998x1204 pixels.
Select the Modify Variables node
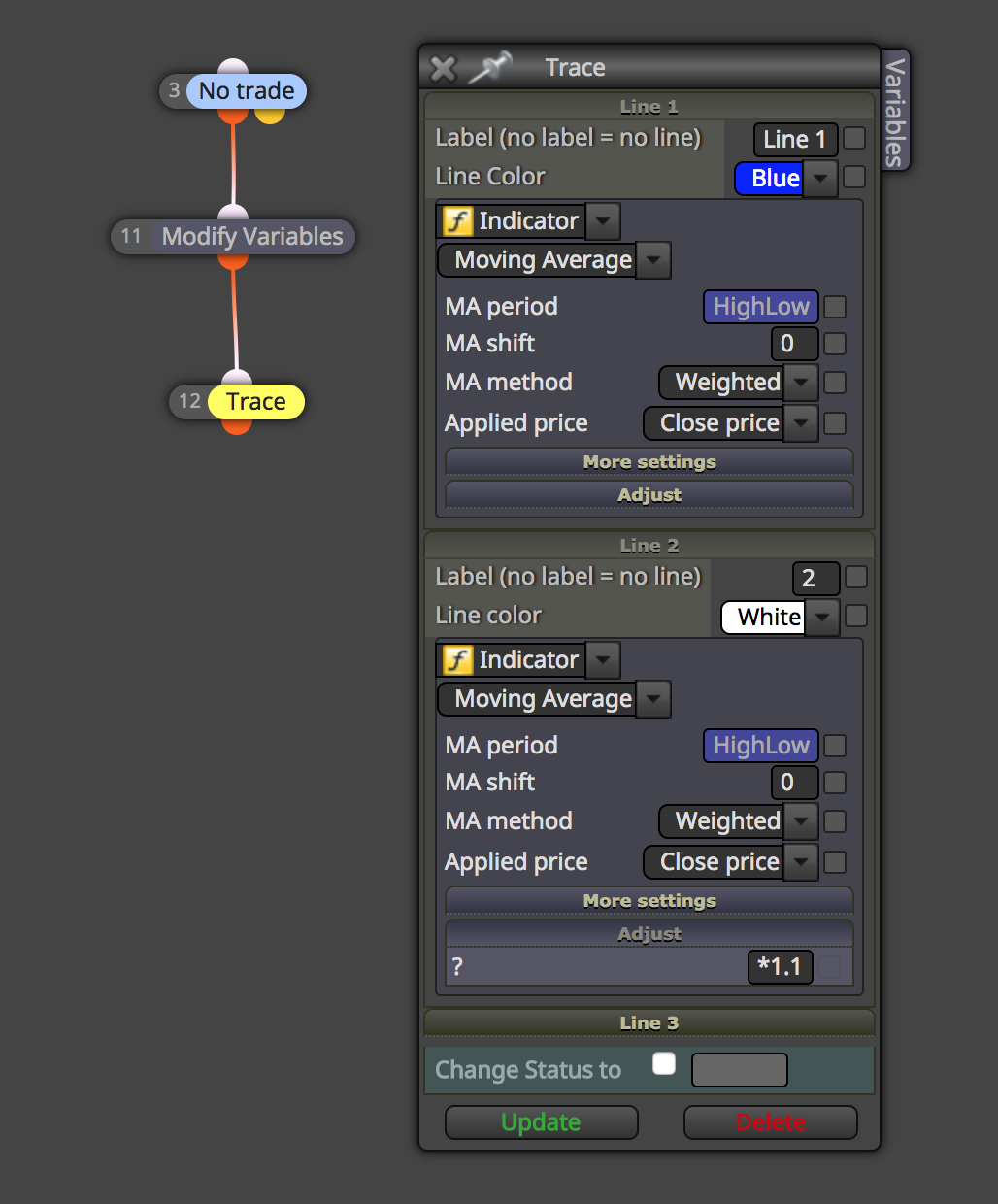click(x=252, y=237)
